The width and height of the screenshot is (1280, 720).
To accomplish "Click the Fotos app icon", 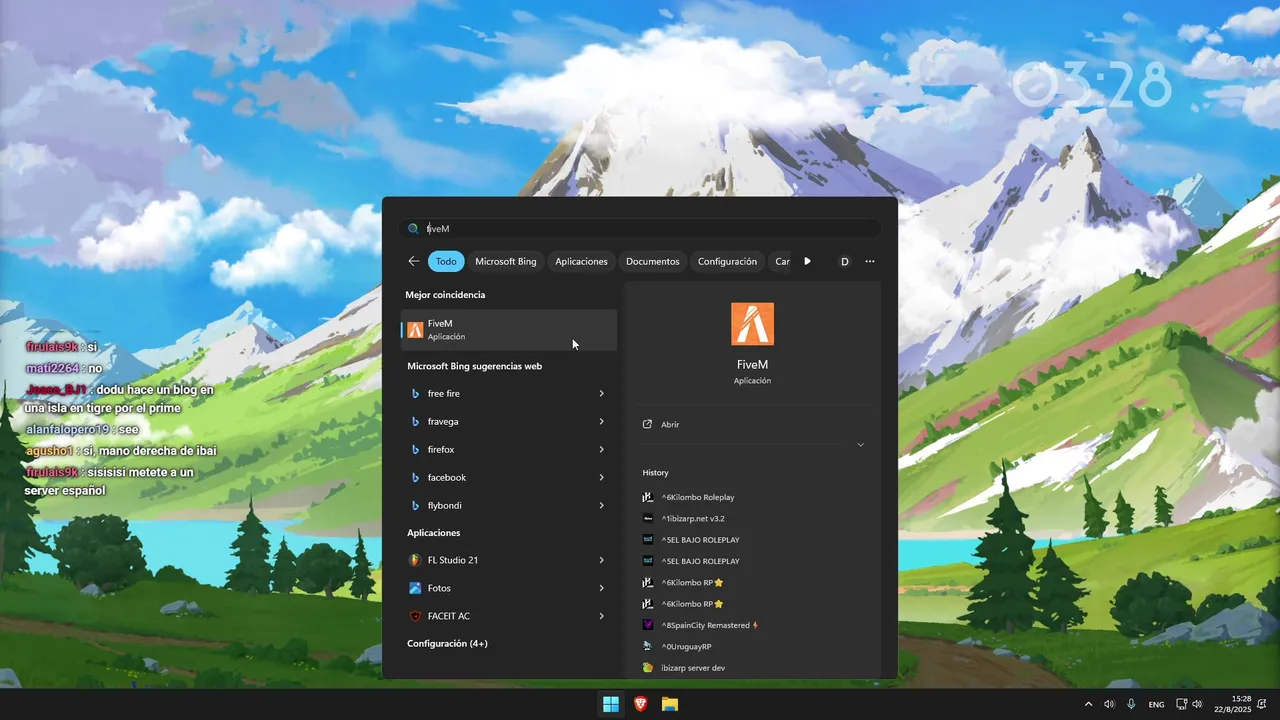I will 415,588.
